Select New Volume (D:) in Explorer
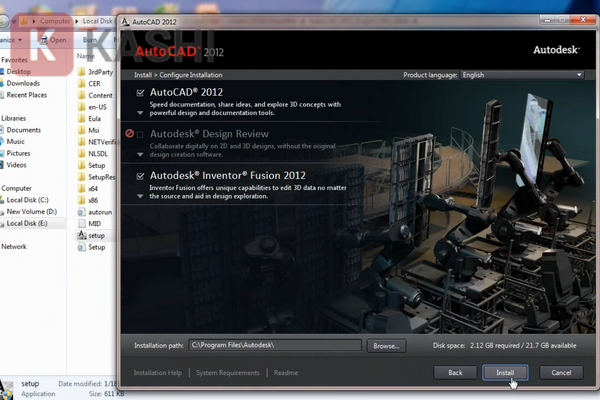 pos(29,212)
